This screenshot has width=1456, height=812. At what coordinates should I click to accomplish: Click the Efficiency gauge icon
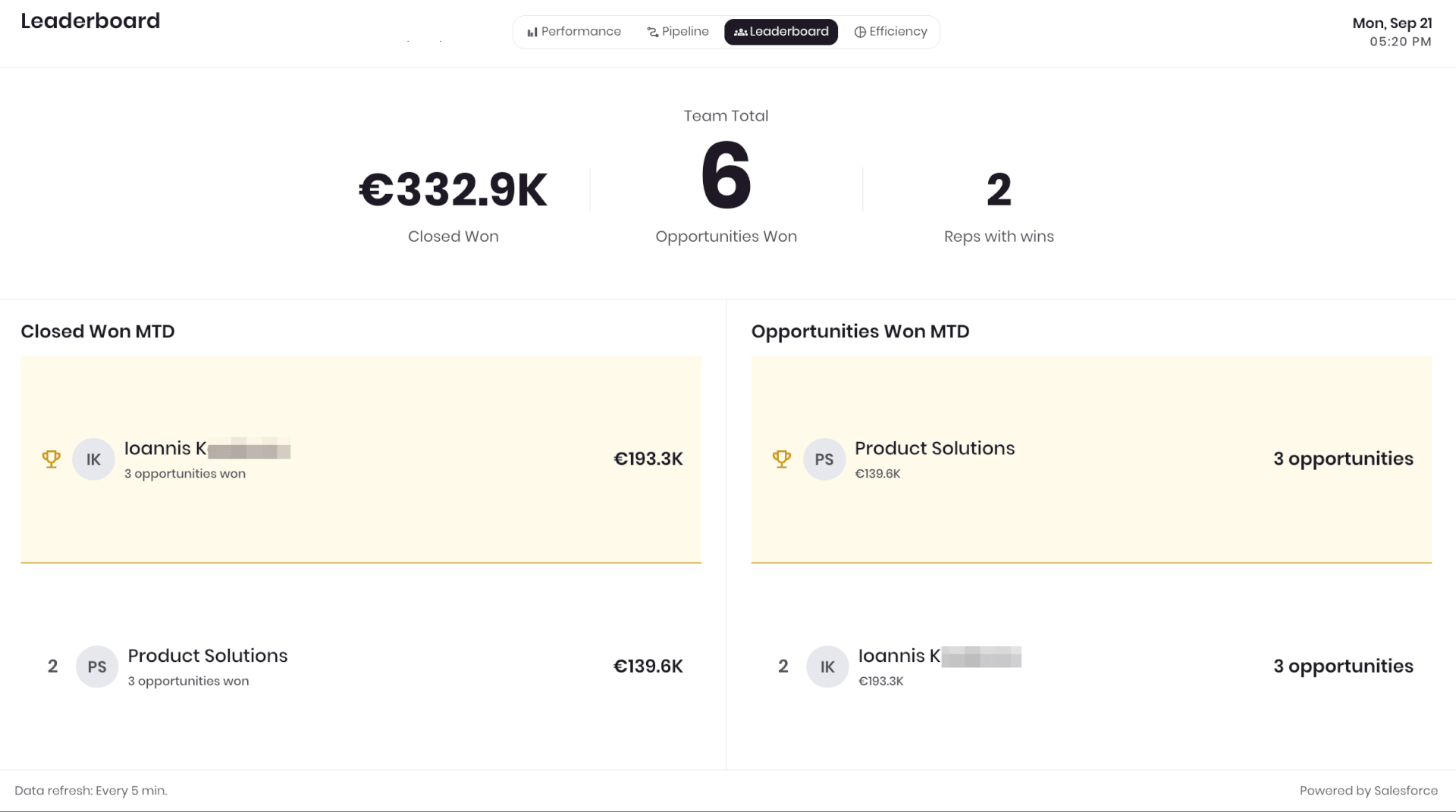point(860,32)
